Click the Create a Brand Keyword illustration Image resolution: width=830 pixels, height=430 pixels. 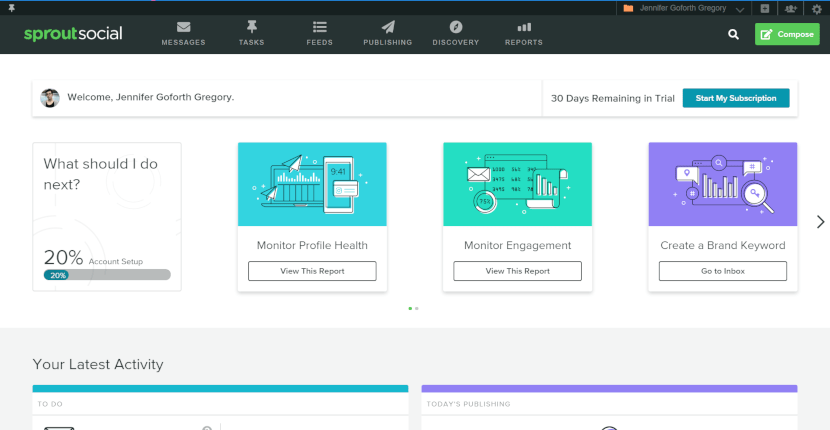(x=723, y=184)
